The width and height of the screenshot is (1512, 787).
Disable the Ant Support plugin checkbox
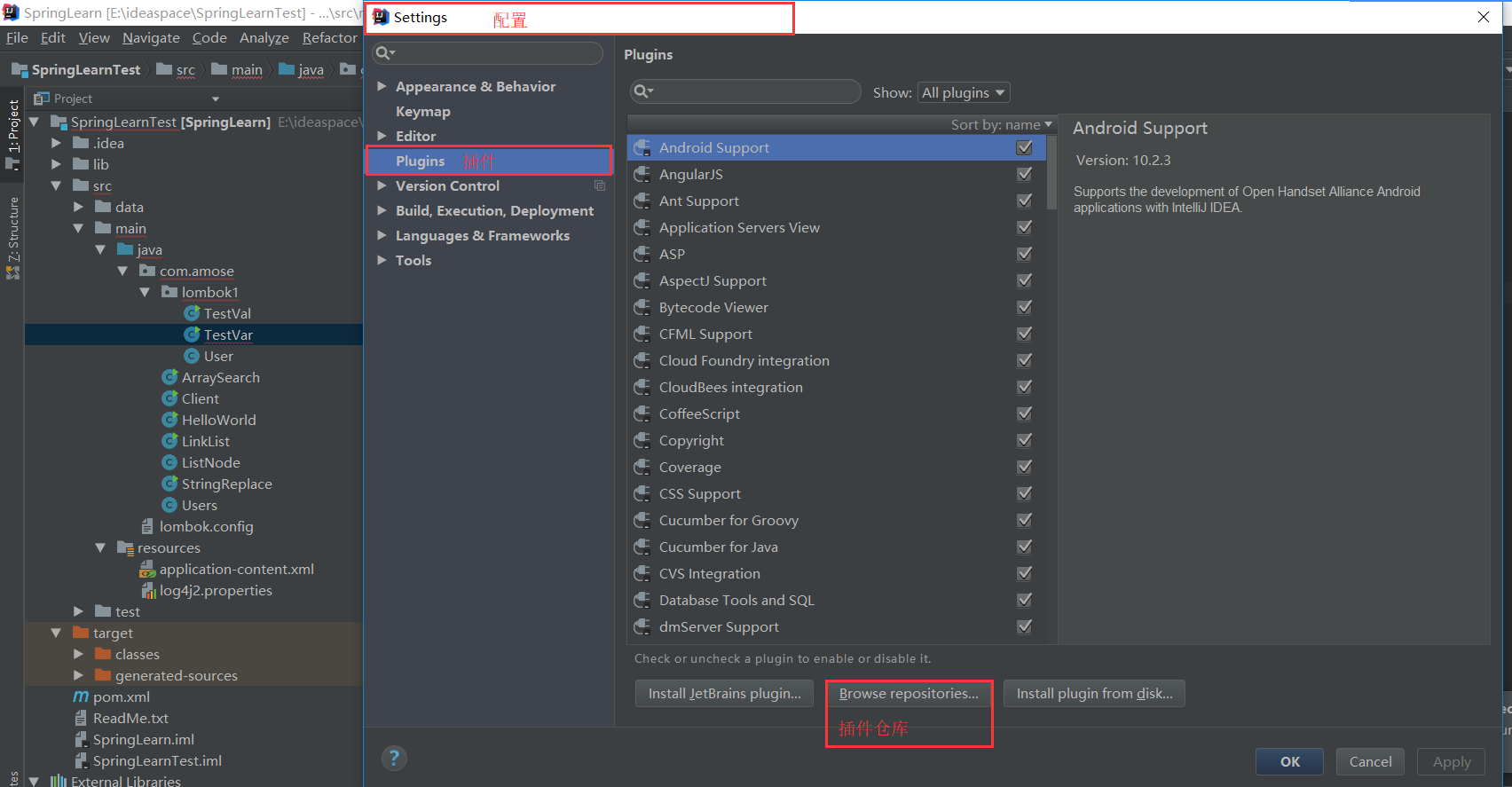1024,201
